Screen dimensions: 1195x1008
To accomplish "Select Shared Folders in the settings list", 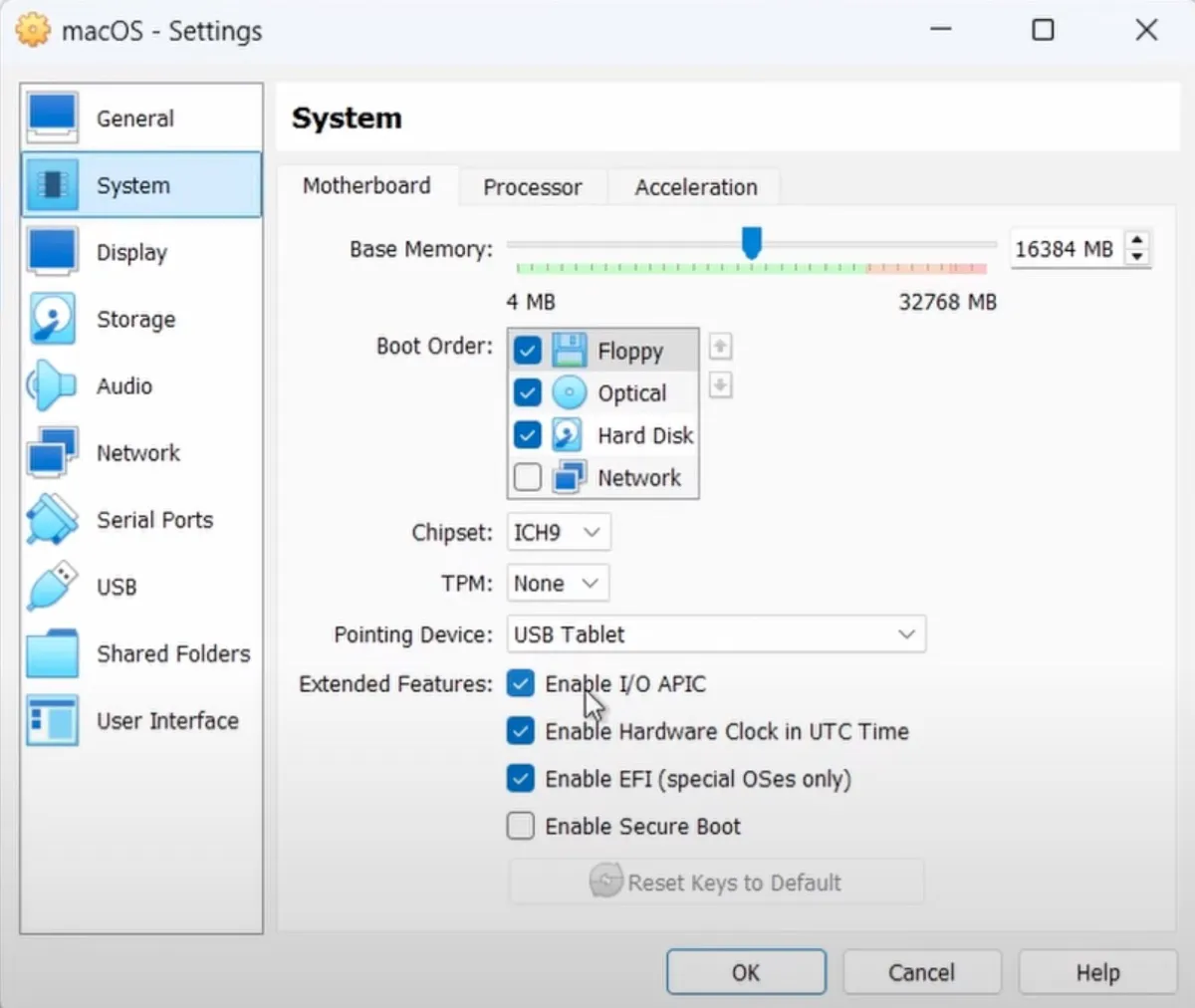I will [x=141, y=653].
